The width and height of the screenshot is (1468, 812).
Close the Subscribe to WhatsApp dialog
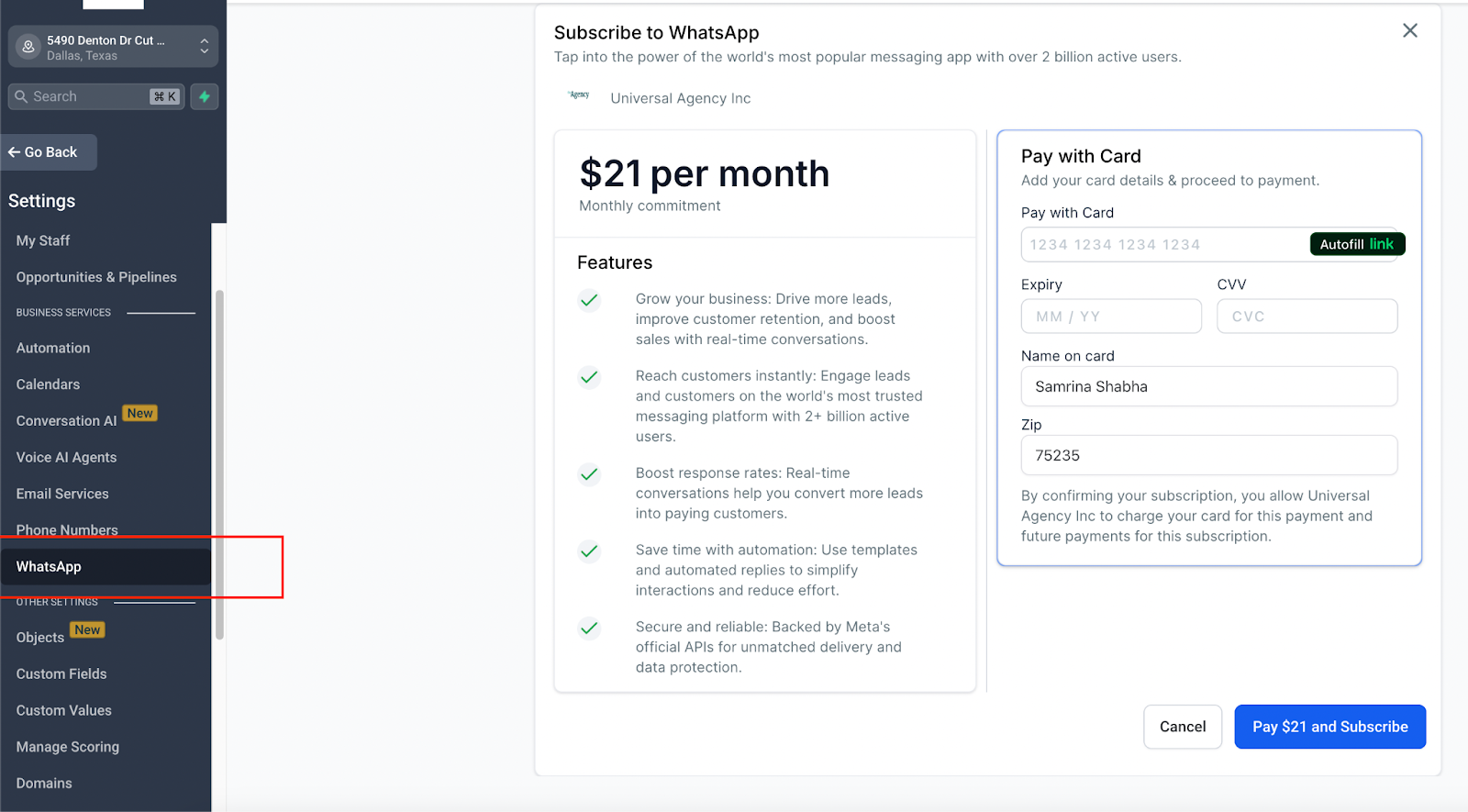click(x=1409, y=31)
